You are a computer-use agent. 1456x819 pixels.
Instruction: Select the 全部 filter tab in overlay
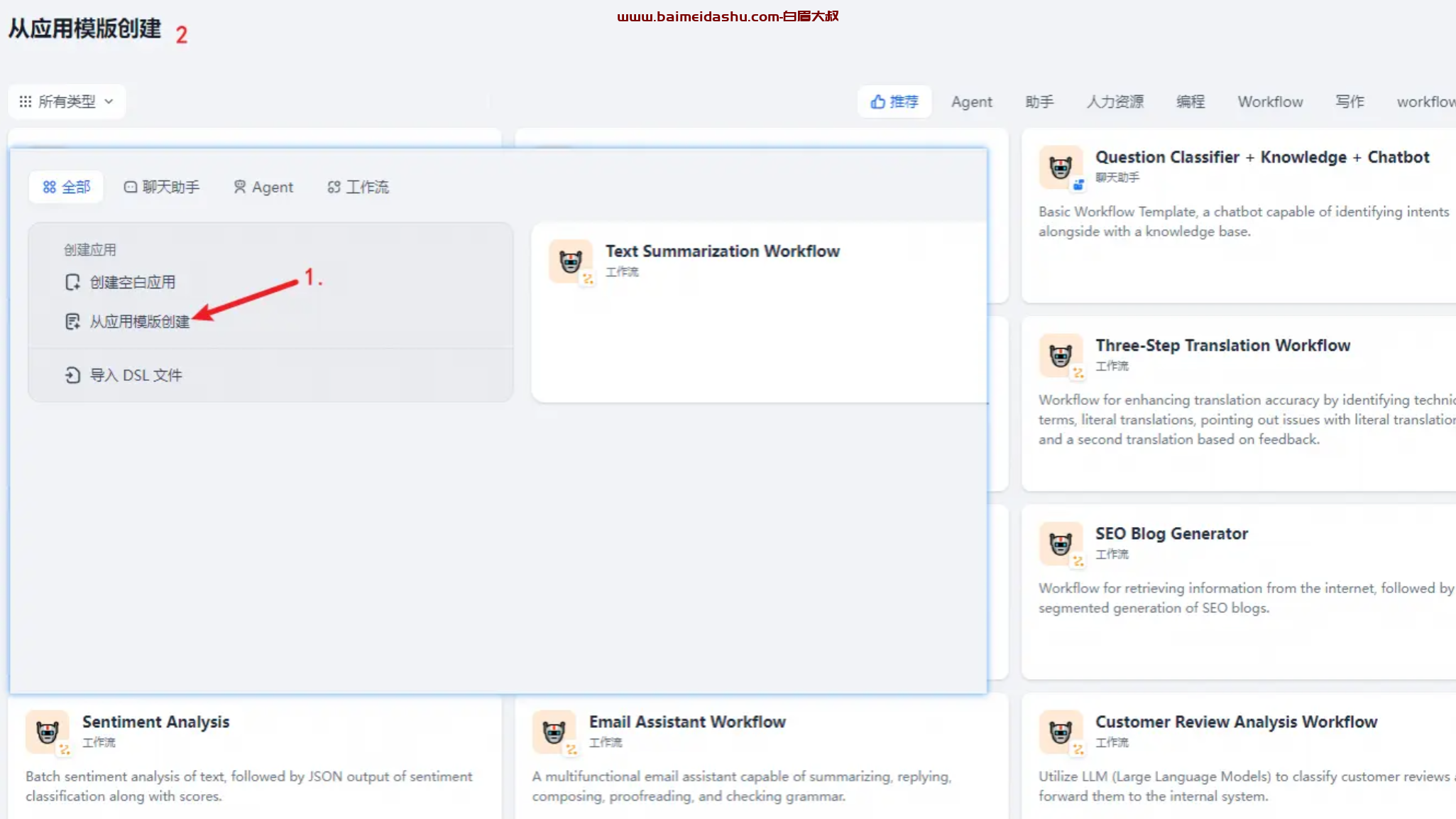66,187
